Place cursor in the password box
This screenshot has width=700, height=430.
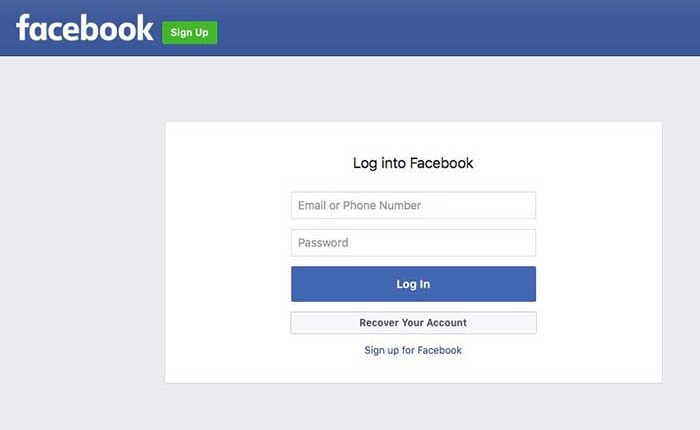413,243
